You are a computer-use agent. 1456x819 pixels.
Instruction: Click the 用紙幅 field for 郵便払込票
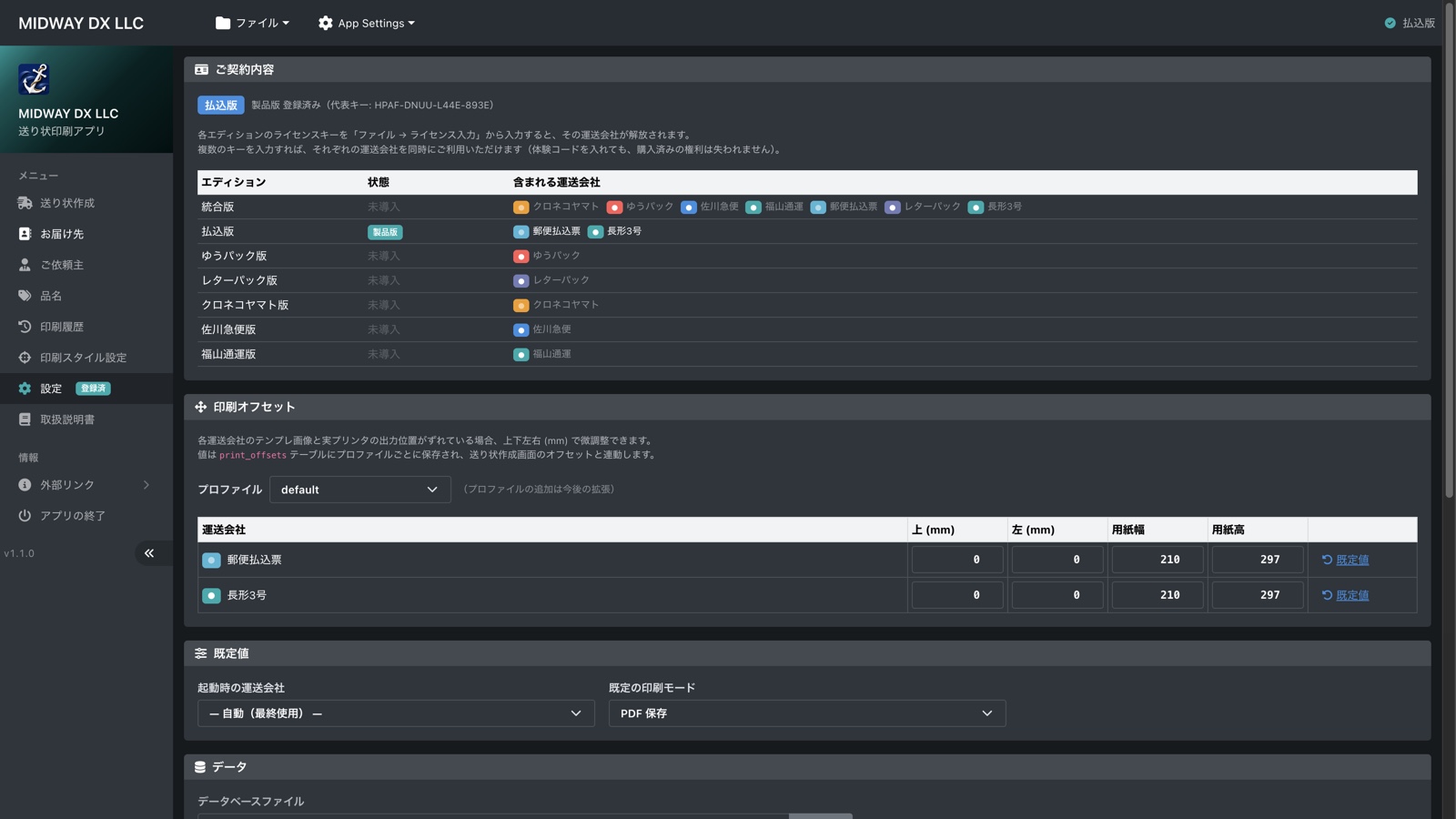1158,560
